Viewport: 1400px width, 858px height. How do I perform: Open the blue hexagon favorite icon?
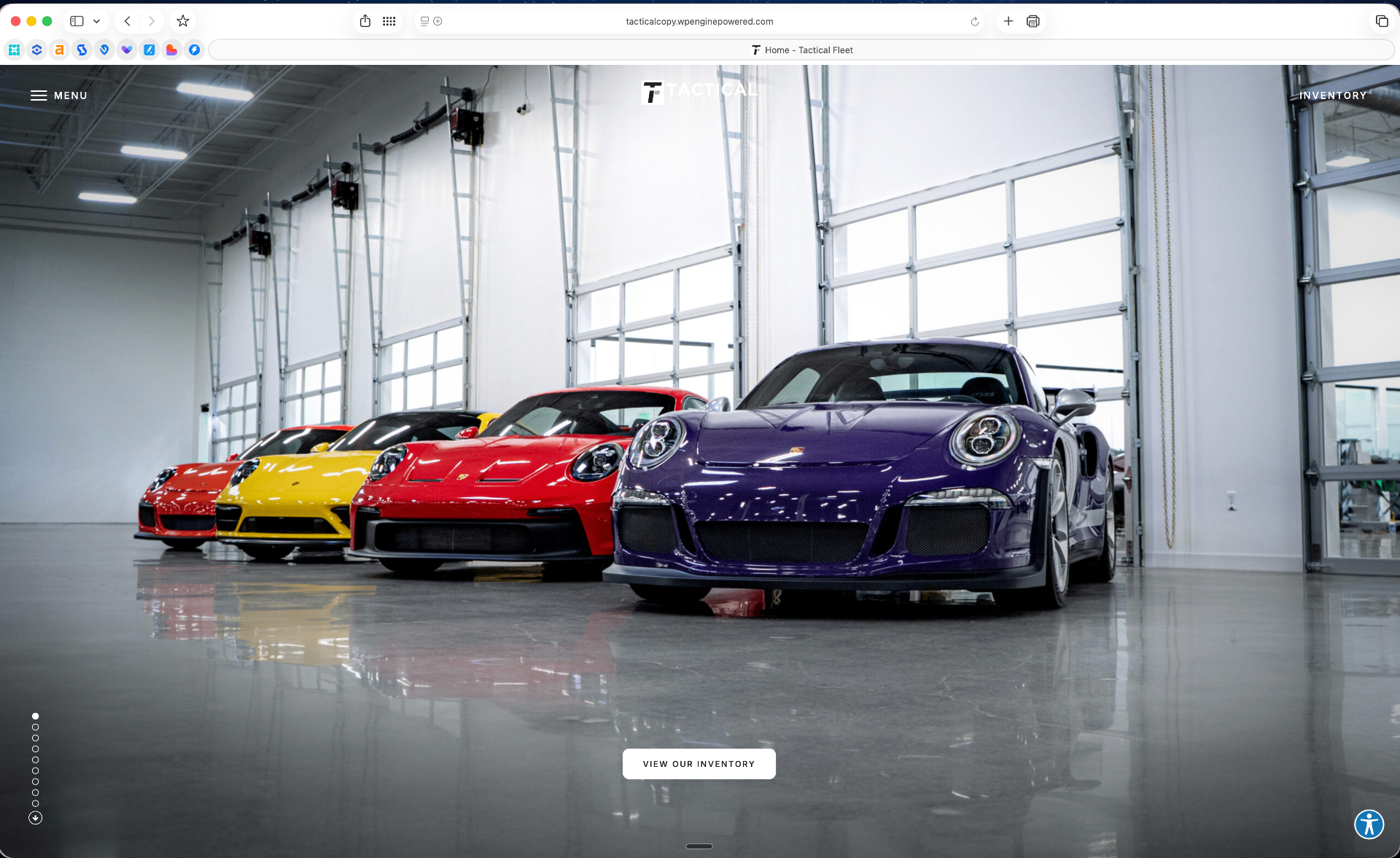(x=36, y=50)
